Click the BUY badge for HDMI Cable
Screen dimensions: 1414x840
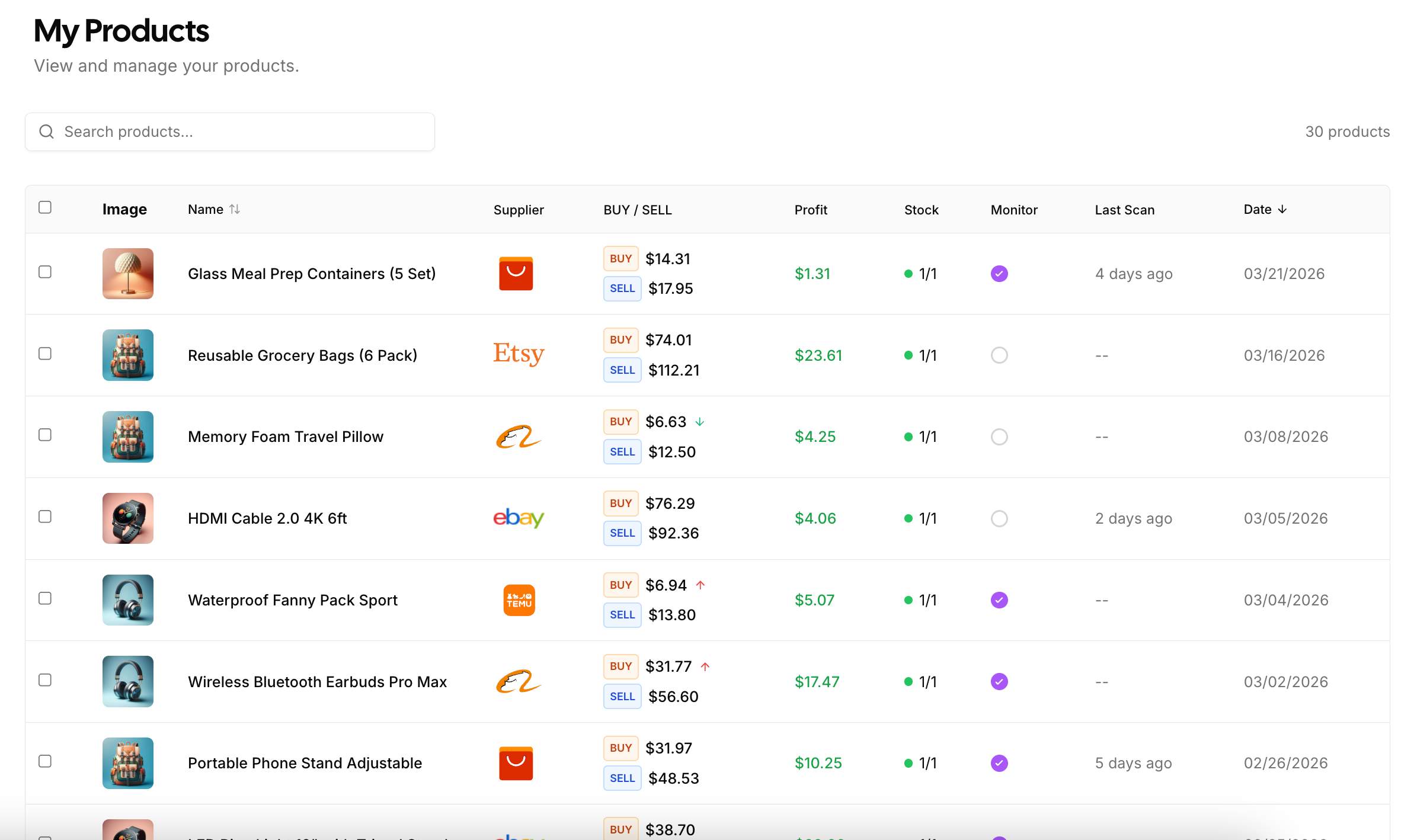coord(620,502)
